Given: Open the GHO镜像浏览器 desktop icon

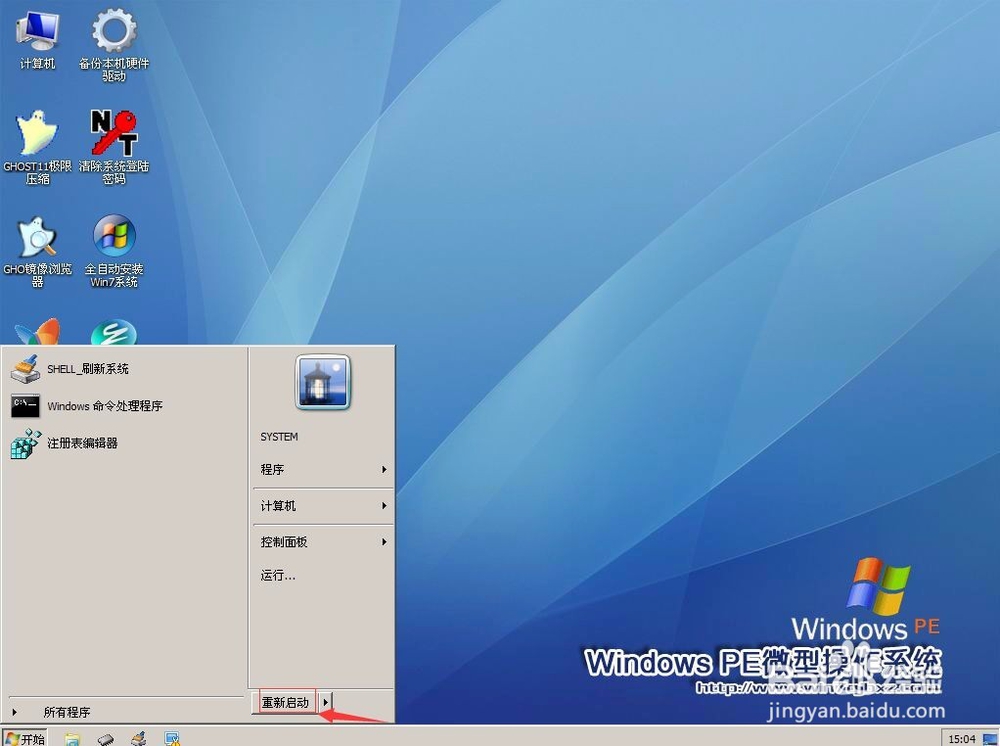Looking at the screenshot, I should point(37,251).
